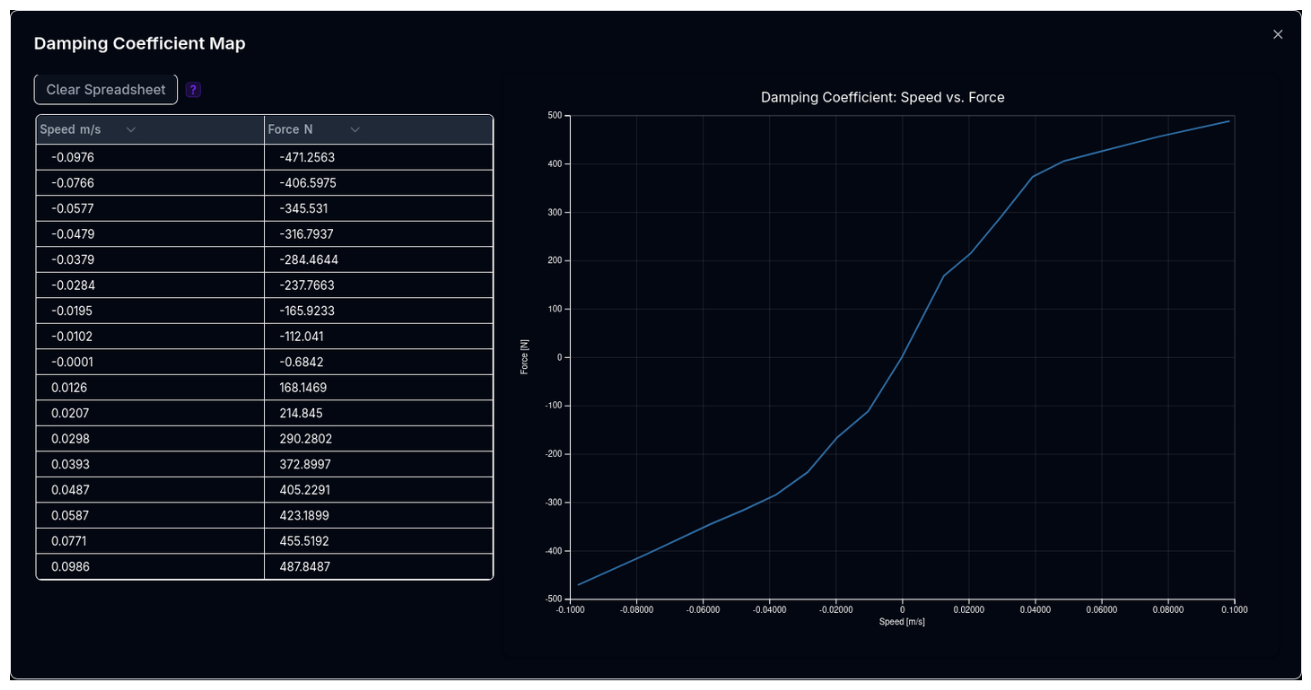This screenshot has height=690, width=1311.
Task: Click the force cell showing -0.6842
Action: (378, 362)
